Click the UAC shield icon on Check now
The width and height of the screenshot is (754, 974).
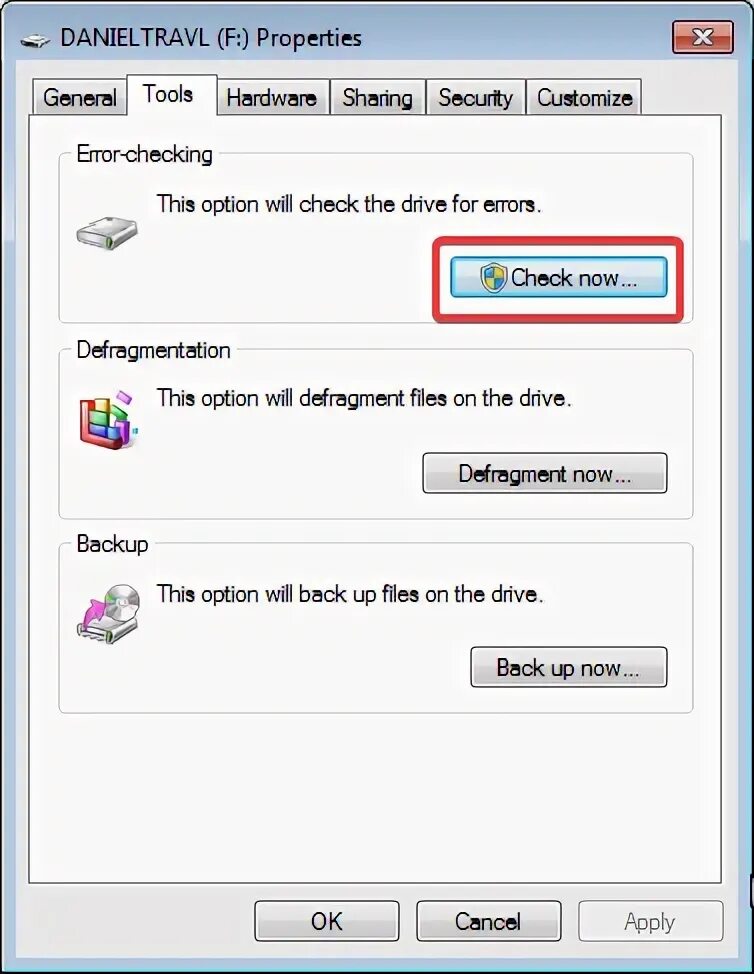pos(494,278)
